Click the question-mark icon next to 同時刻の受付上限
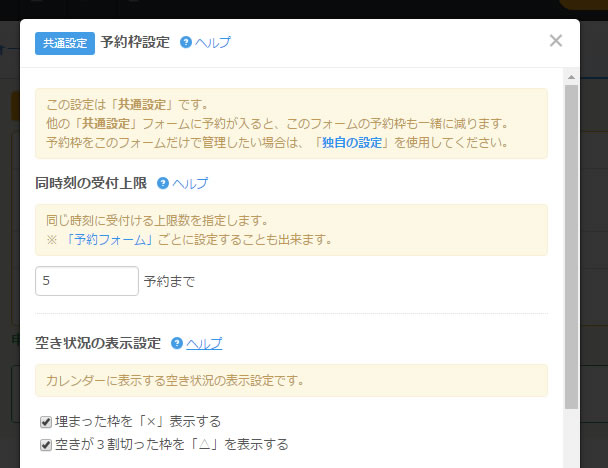The width and height of the screenshot is (608, 468). click(163, 184)
